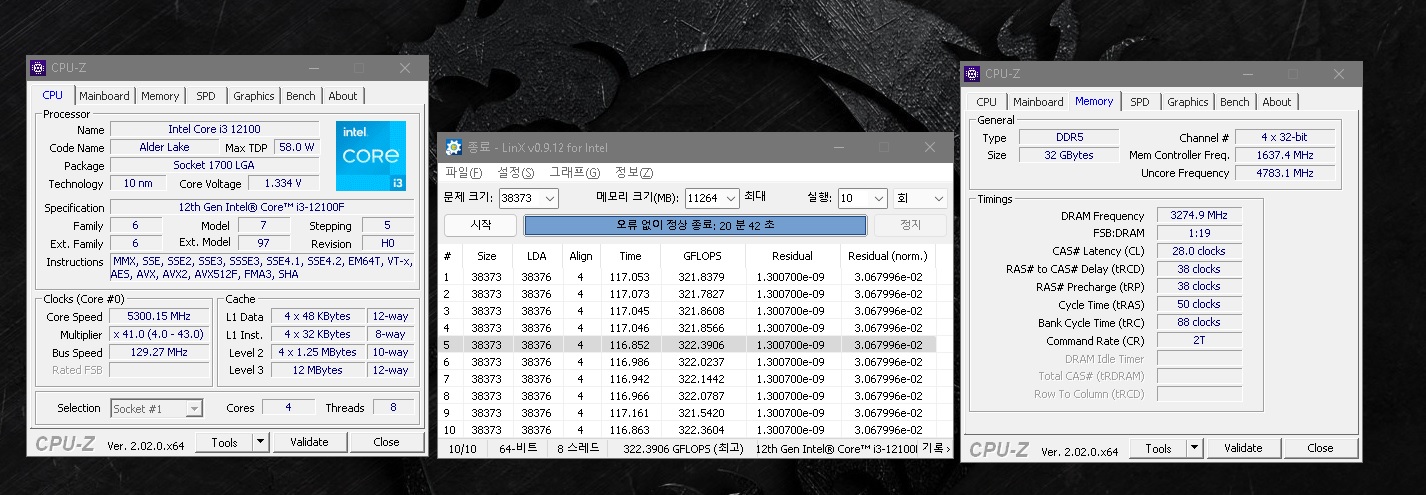
Task: Click the 기록 log item in LinX status bar
Action: point(935,449)
